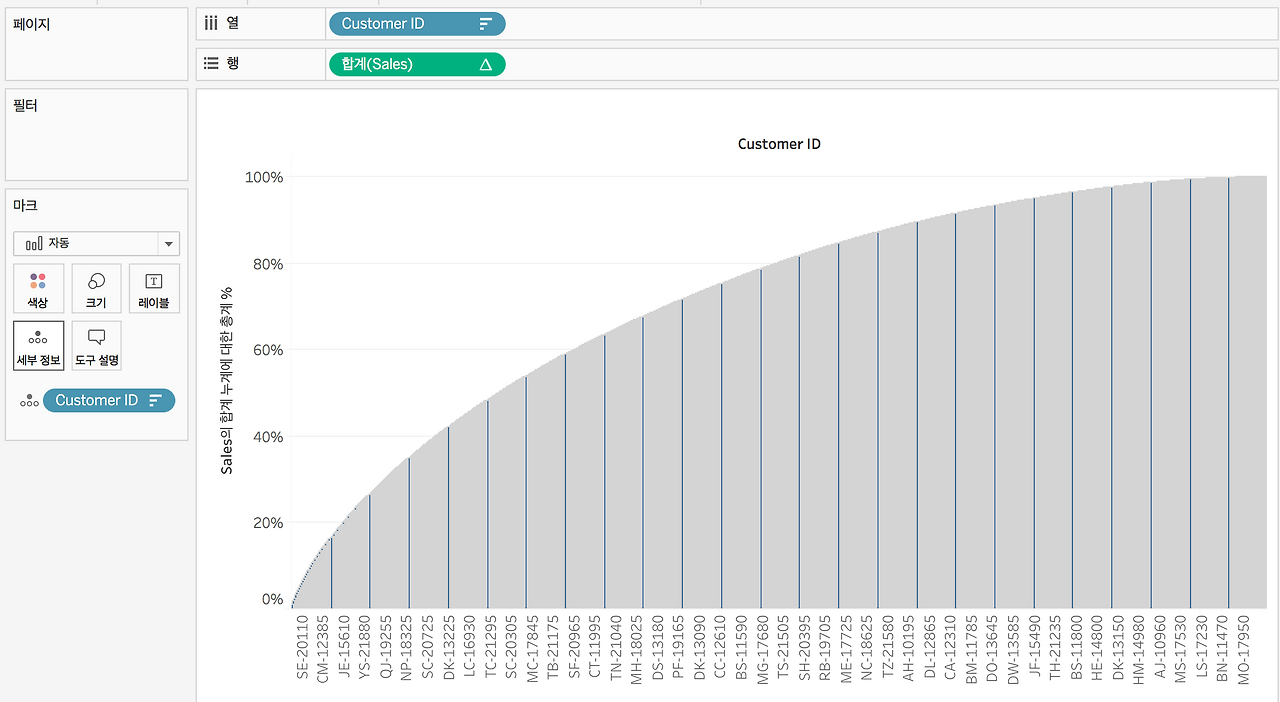Click the 0% axis tick label
The height and width of the screenshot is (702, 1280).
272,600
